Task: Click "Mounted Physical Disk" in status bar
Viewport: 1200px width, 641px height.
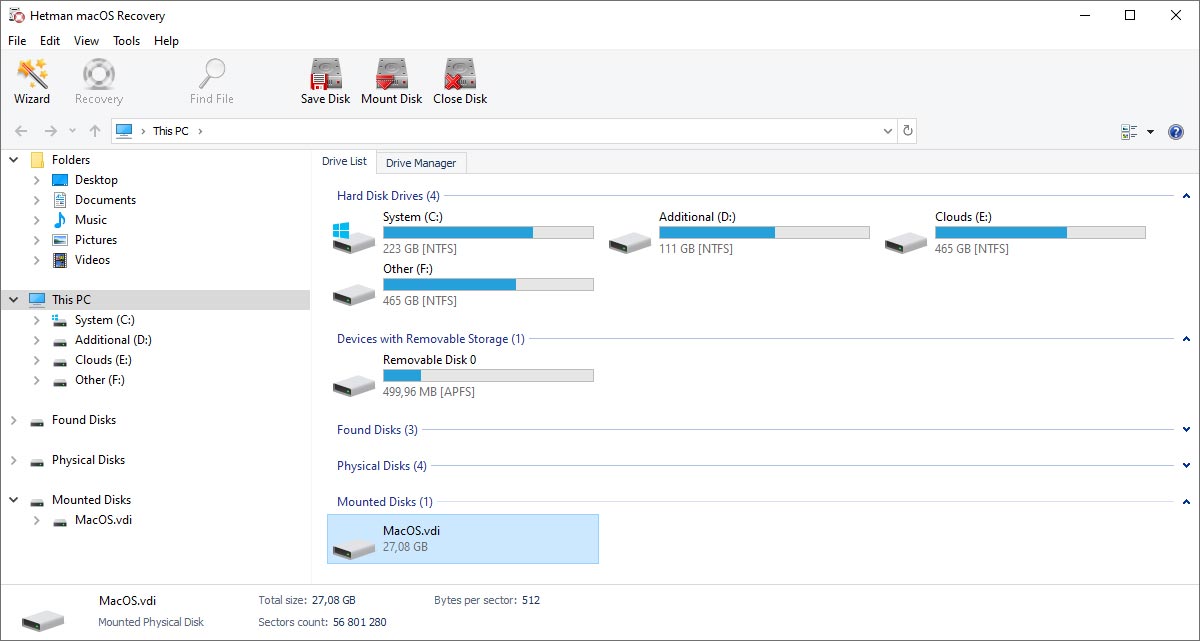Action: point(151,622)
